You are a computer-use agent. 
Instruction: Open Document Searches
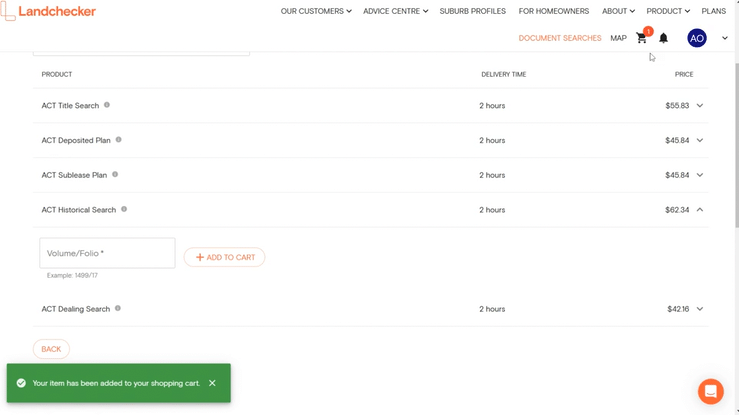click(x=560, y=38)
